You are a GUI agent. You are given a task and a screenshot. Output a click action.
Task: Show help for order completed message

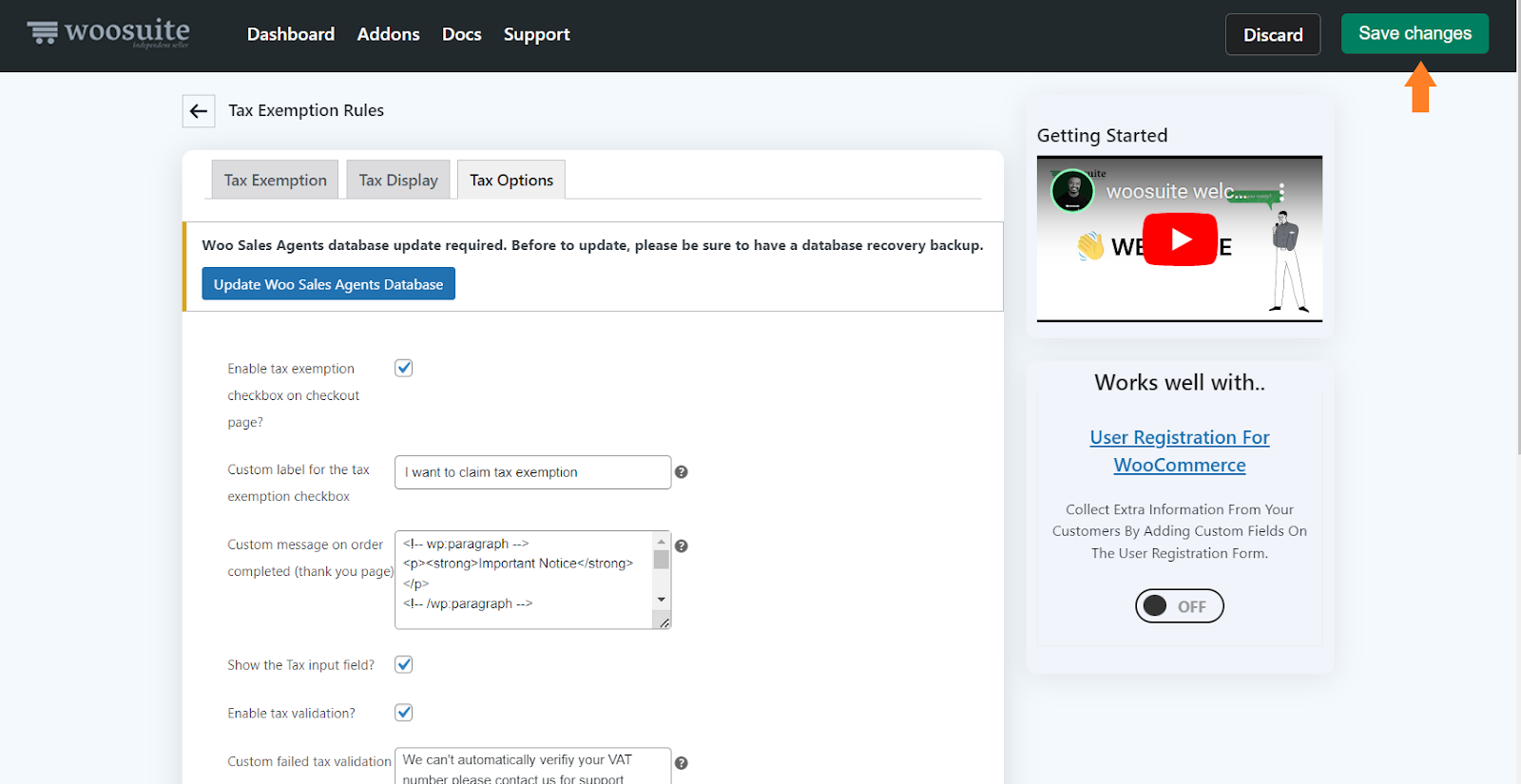tap(682, 546)
